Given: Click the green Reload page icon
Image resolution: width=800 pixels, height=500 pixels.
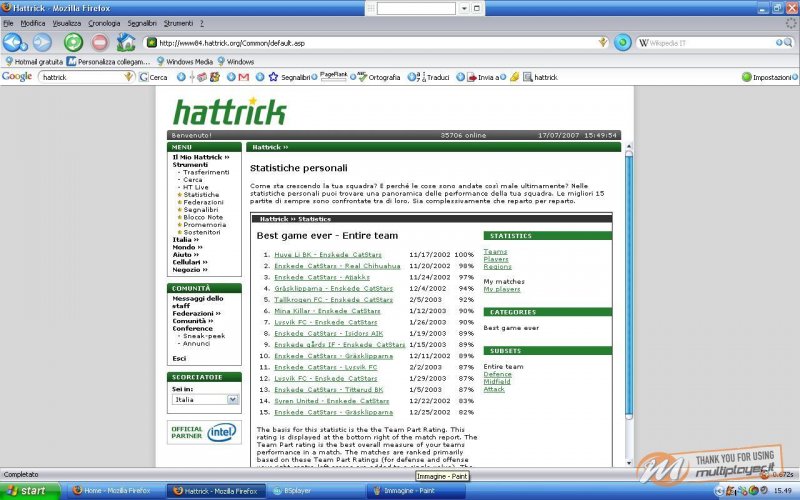Looking at the screenshot, I should pos(73,43).
